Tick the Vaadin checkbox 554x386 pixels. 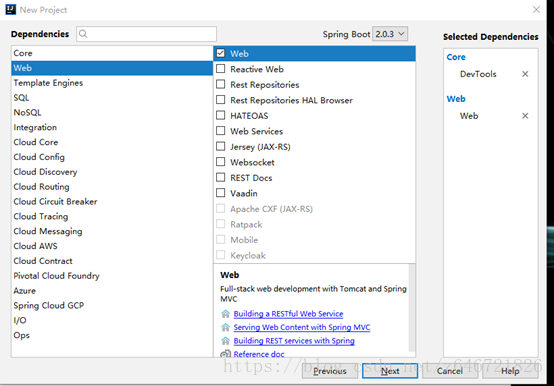pos(220,193)
